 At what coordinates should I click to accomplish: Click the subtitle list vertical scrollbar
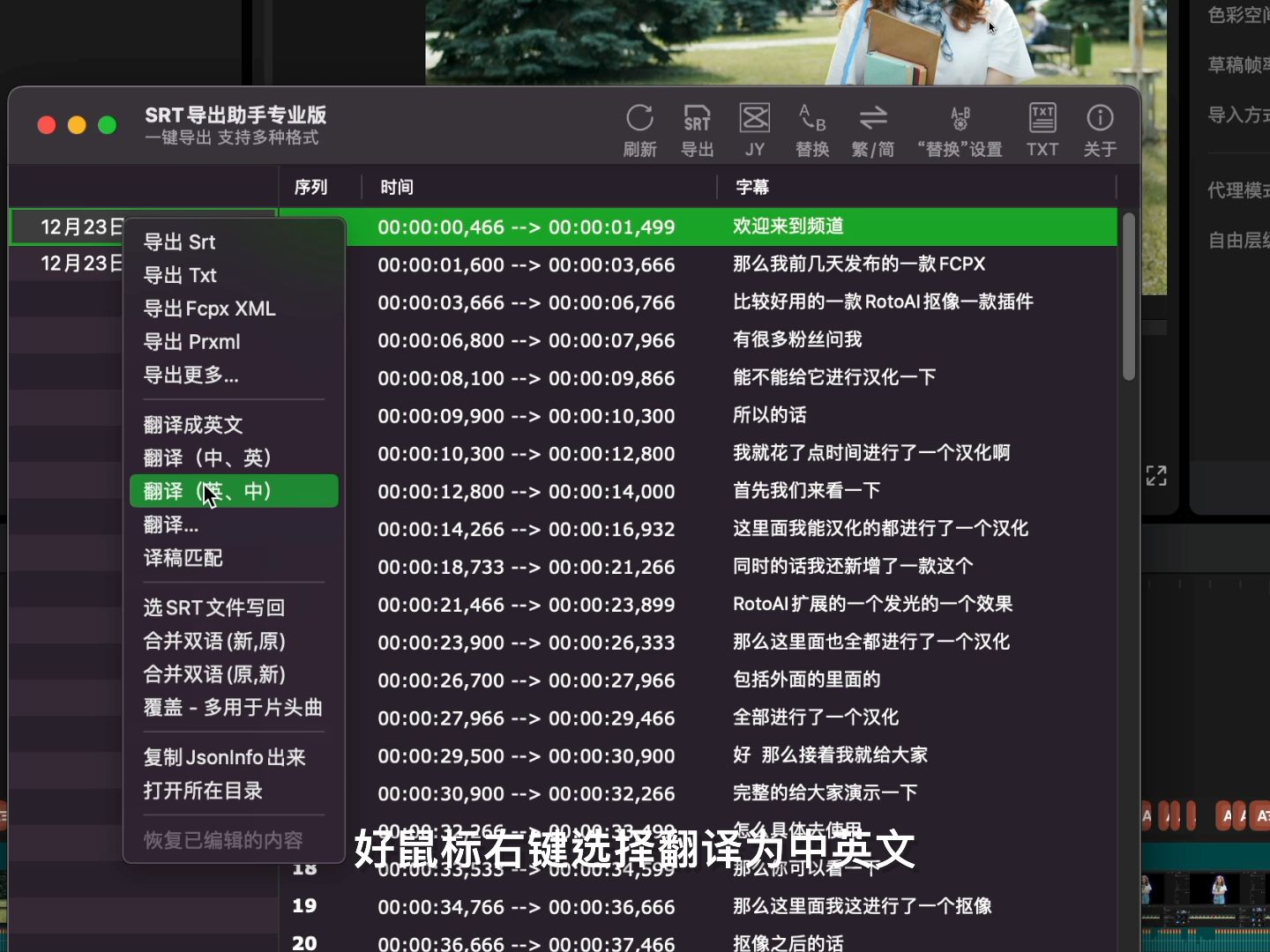pyautogui.click(x=1129, y=297)
